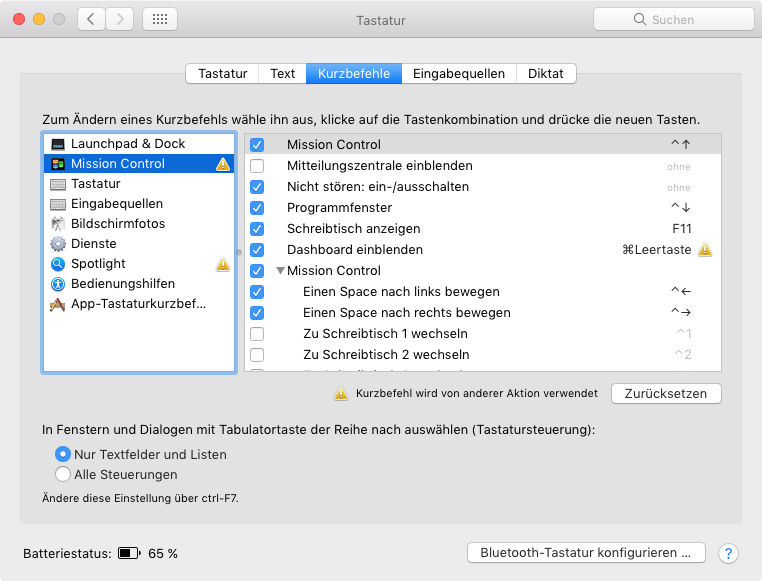Enable Mitteilungszentrale einblenden checkbox

(x=257, y=166)
